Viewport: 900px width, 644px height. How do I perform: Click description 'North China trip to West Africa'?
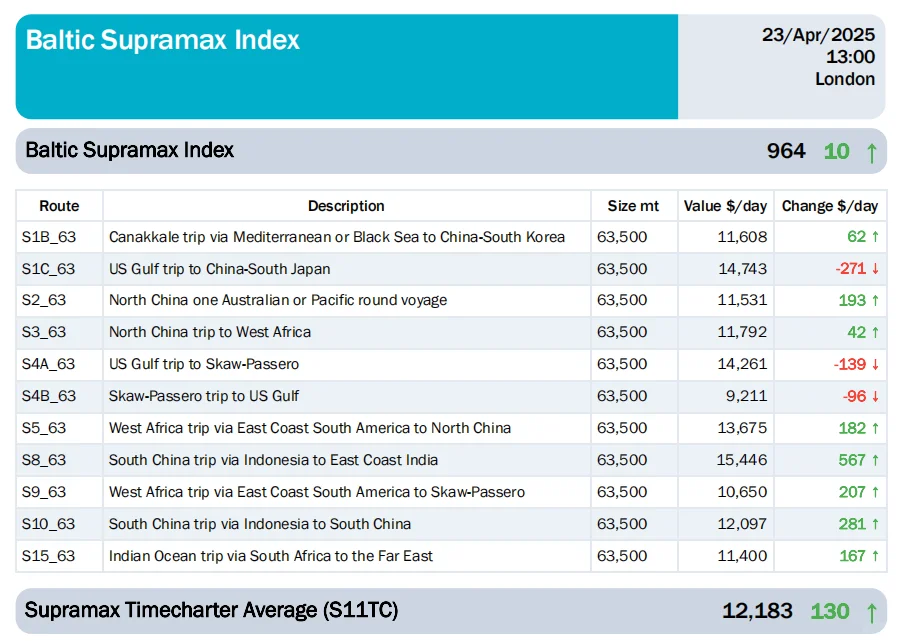[x=210, y=332]
